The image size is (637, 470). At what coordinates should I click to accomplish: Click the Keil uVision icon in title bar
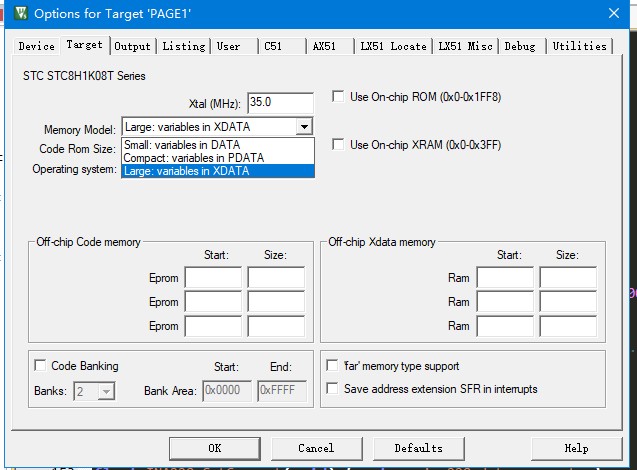coord(21,13)
